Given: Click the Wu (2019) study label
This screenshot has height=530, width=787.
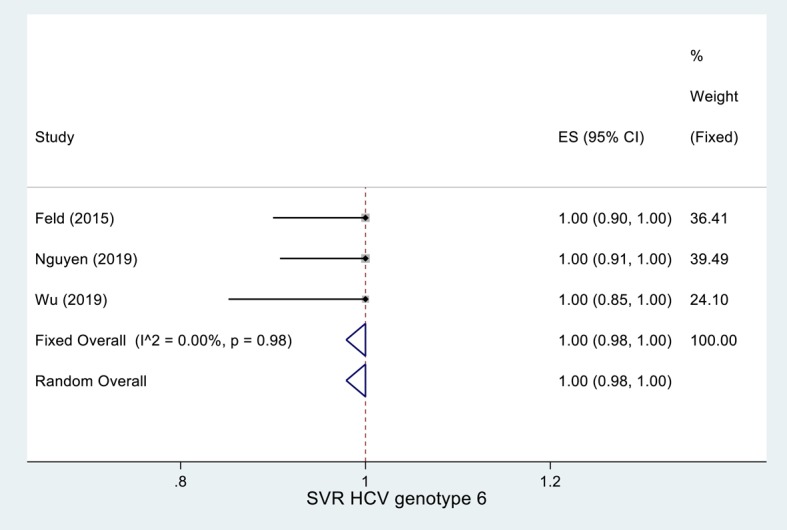Looking at the screenshot, I should coord(71,300).
